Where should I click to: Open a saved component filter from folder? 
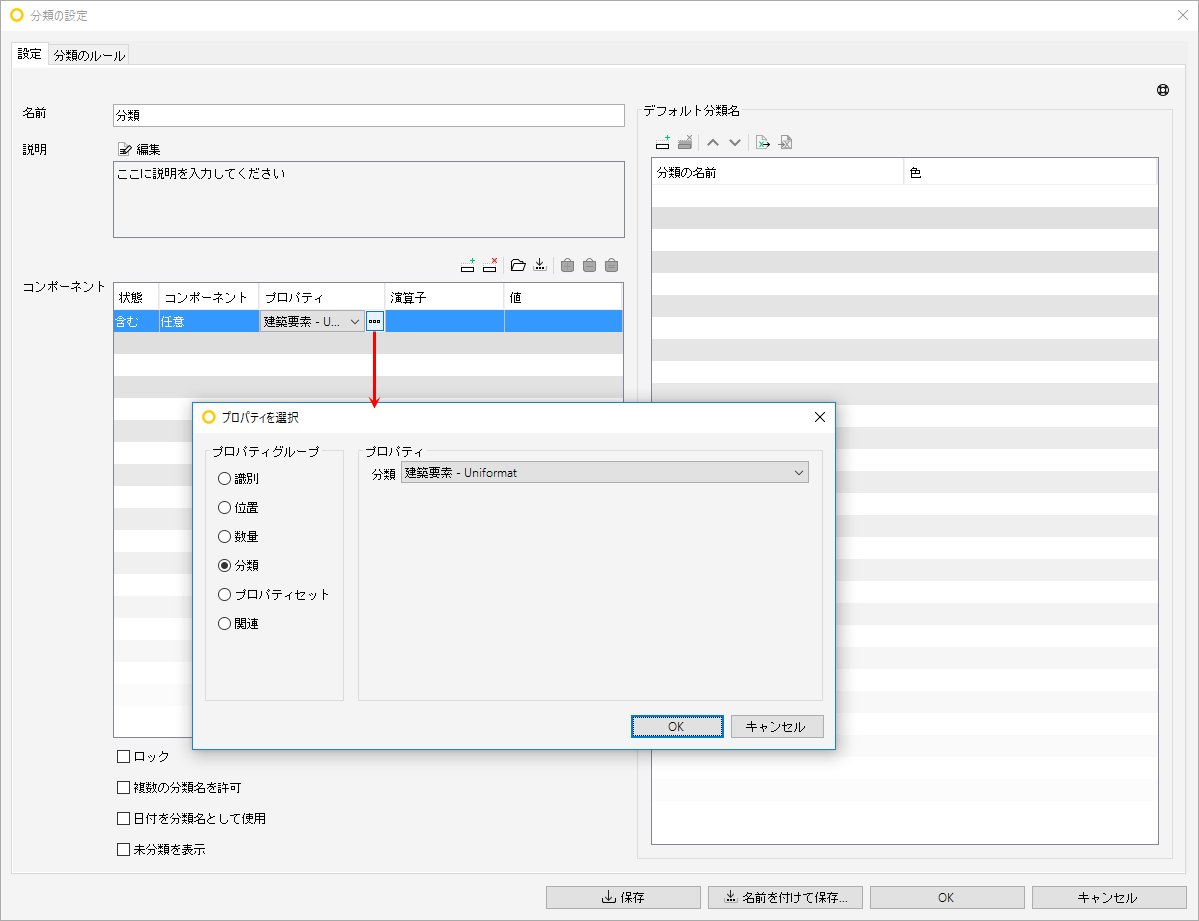[x=518, y=265]
